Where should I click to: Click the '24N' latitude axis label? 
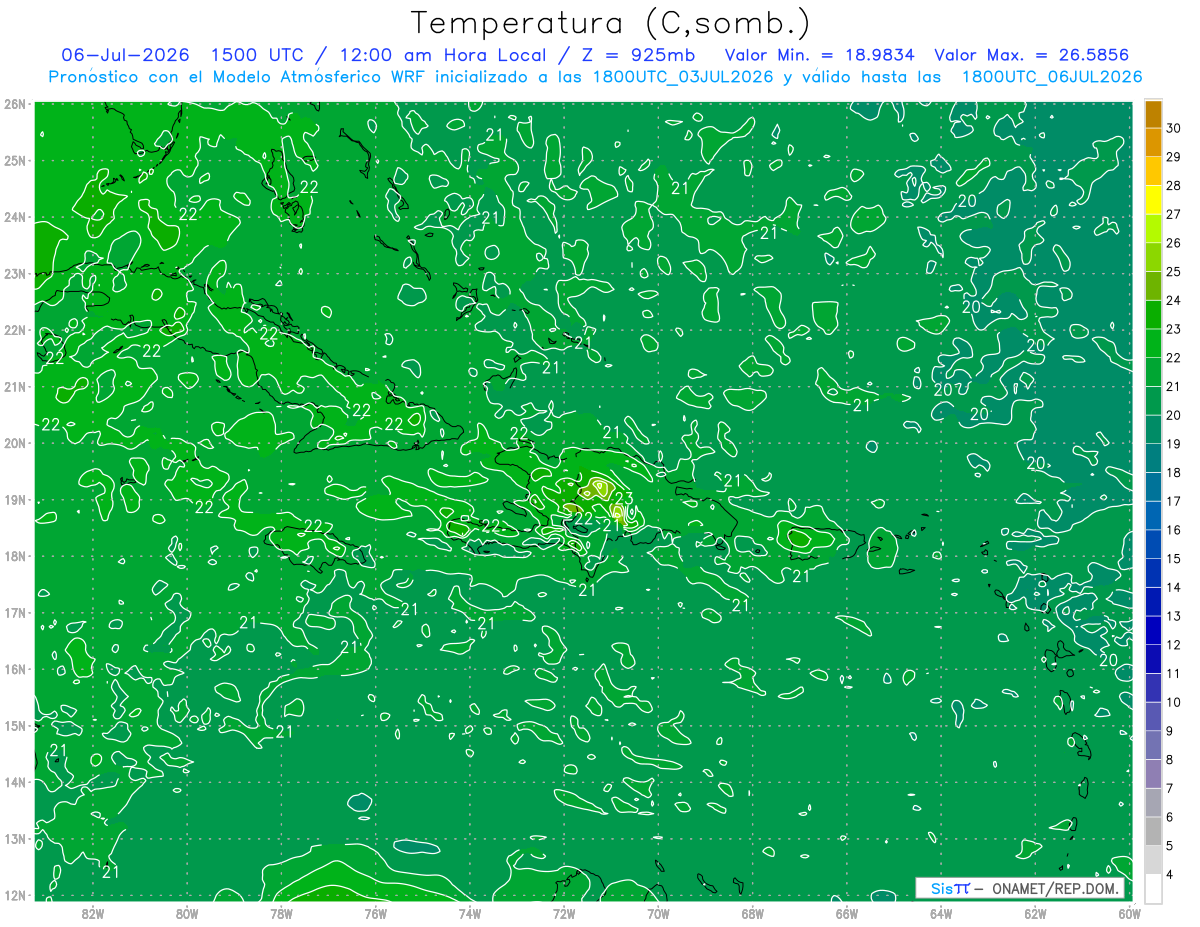pos(15,217)
